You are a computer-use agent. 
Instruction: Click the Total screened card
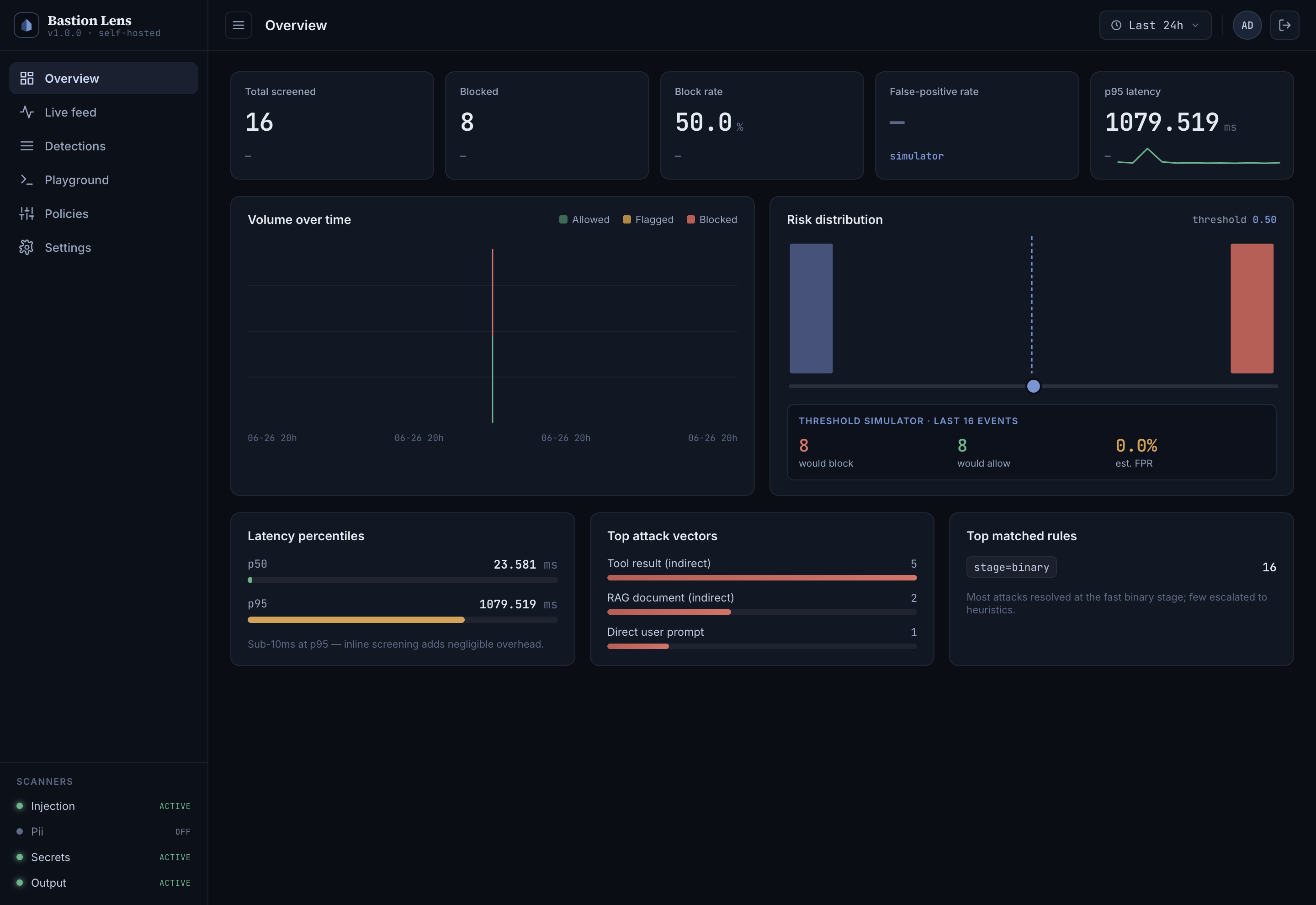coord(332,125)
